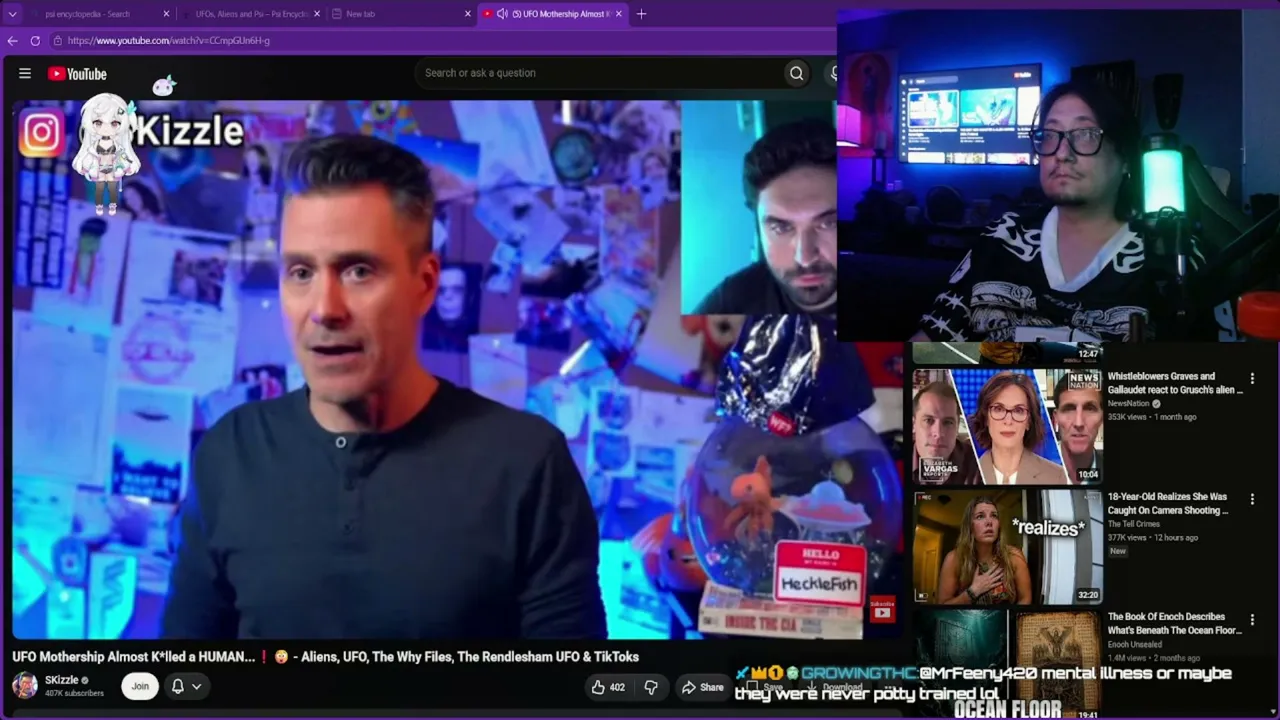Click the '377K views • 12 hours ago' text

click(x=1152, y=537)
